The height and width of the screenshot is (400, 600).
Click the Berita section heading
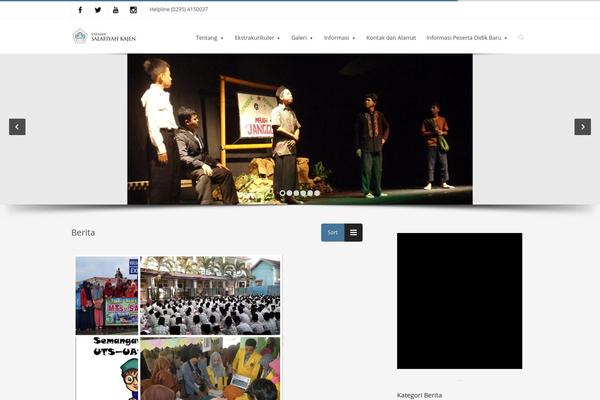(83, 233)
